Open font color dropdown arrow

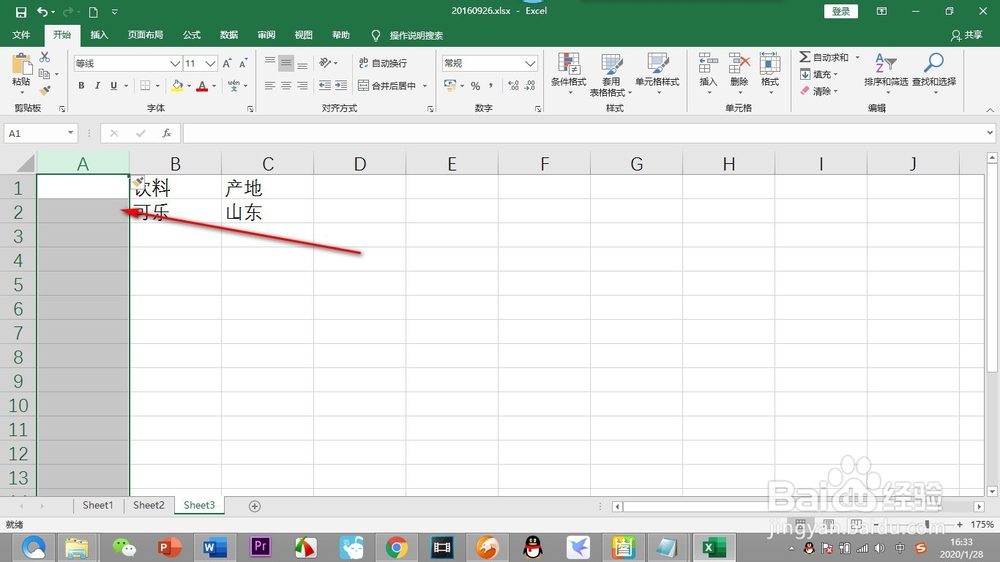(x=214, y=85)
